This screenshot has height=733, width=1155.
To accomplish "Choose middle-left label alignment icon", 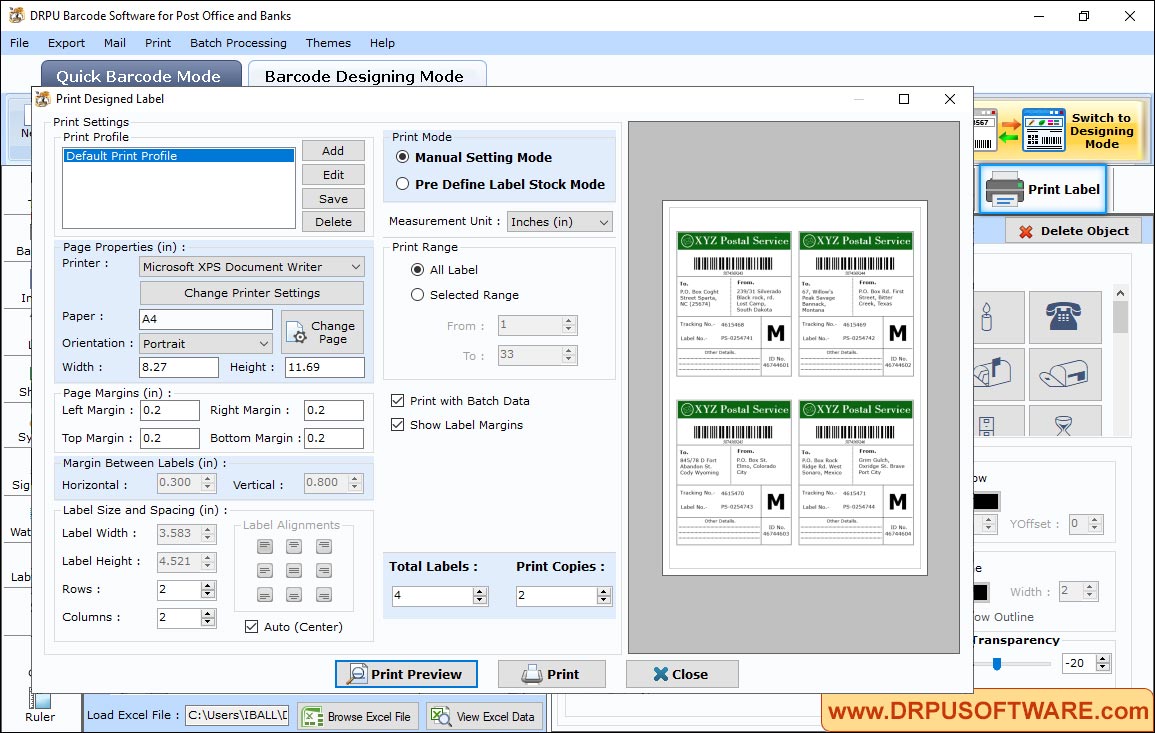I will coord(265,571).
